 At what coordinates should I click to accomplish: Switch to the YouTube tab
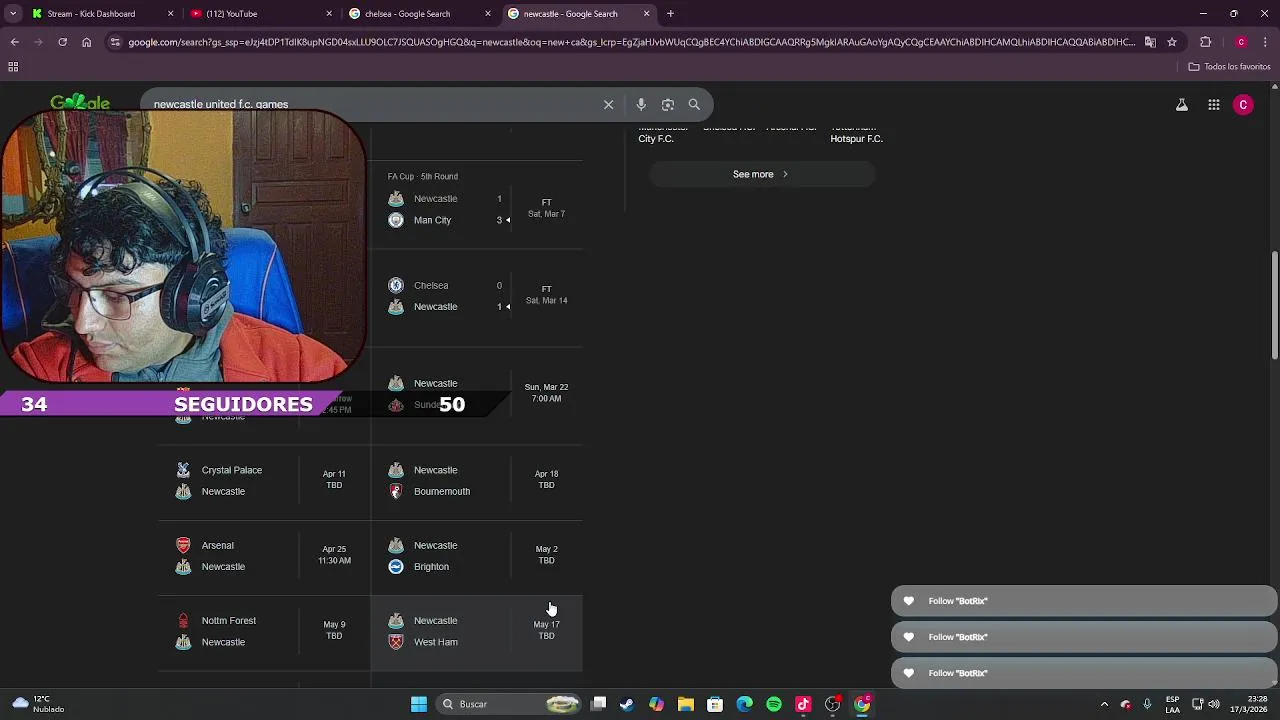[x=262, y=13]
